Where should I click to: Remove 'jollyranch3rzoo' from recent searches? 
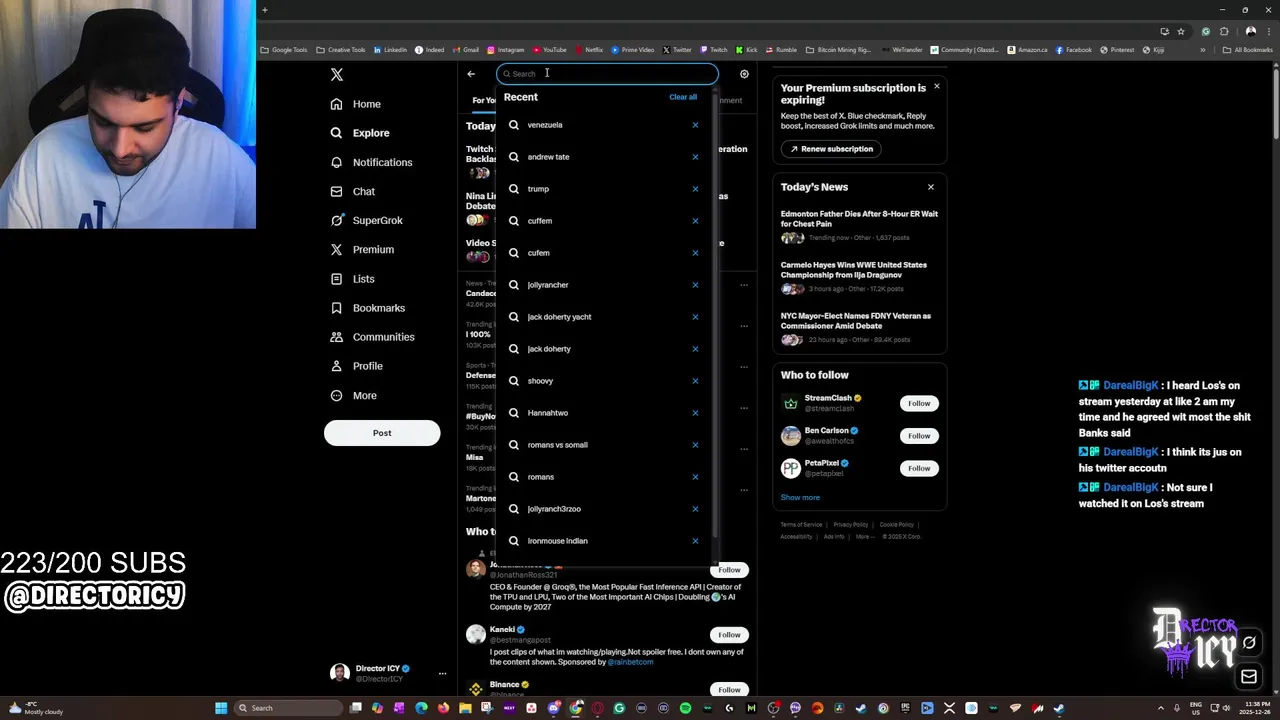695,509
